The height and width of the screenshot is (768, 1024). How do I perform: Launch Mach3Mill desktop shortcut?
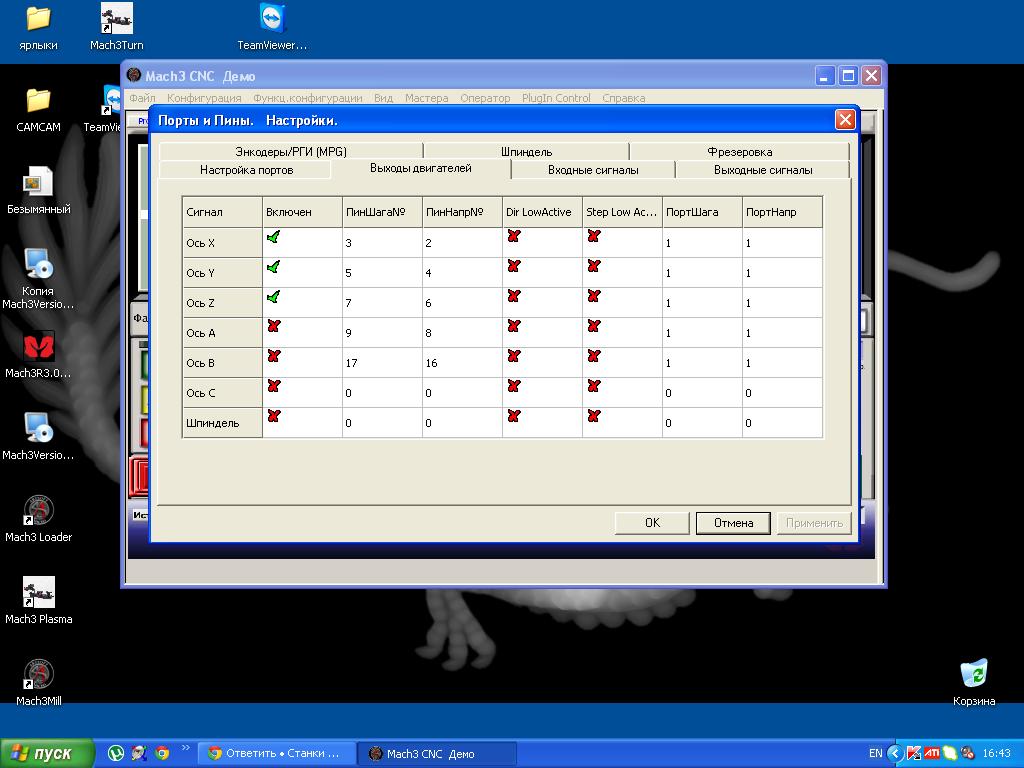pos(38,683)
